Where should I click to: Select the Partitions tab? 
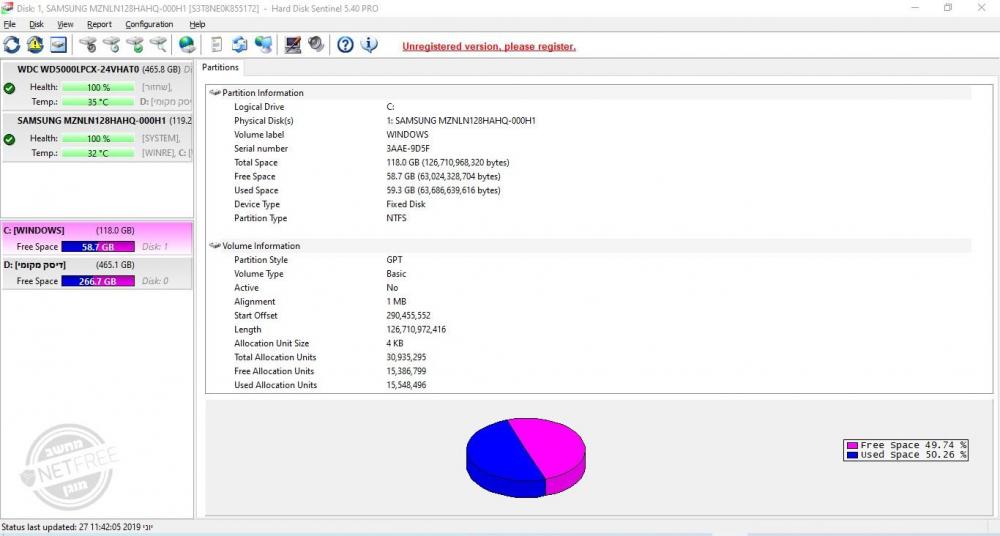click(x=220, y=67)
